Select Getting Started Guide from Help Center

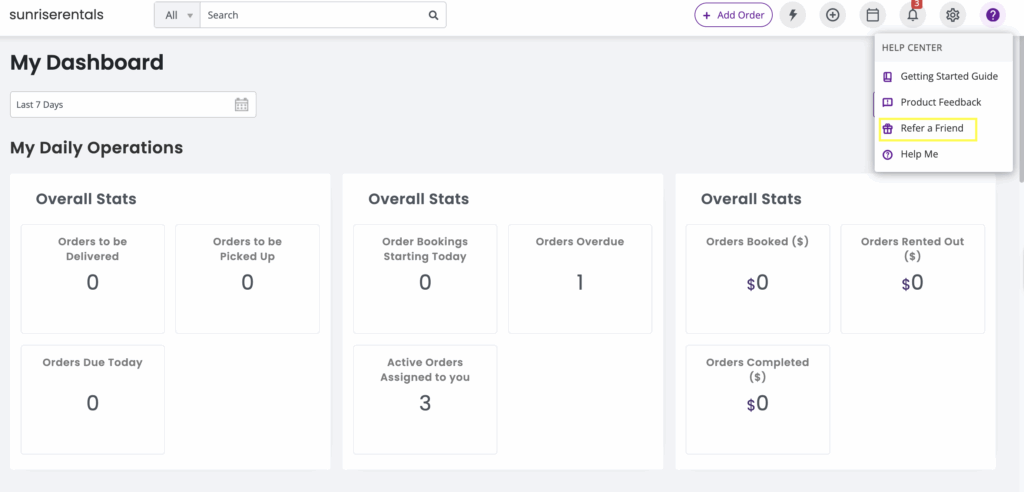click(x=948, y=76)
